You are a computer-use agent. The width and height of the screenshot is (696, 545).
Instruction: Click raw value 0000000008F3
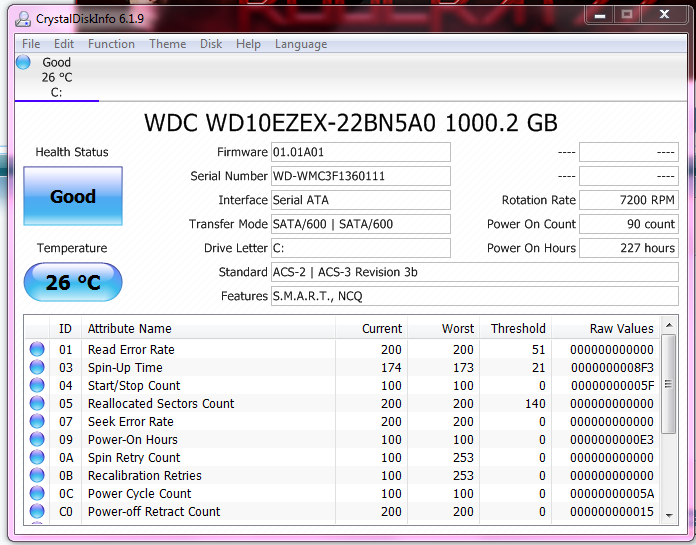[x=612, y=367]
